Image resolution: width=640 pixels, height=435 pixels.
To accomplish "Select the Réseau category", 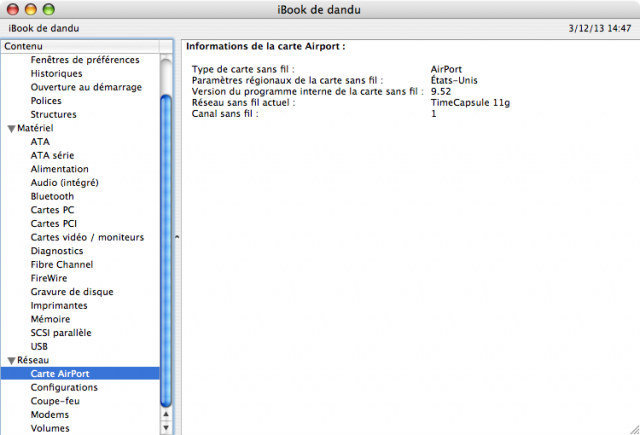I will coord(33,360).
